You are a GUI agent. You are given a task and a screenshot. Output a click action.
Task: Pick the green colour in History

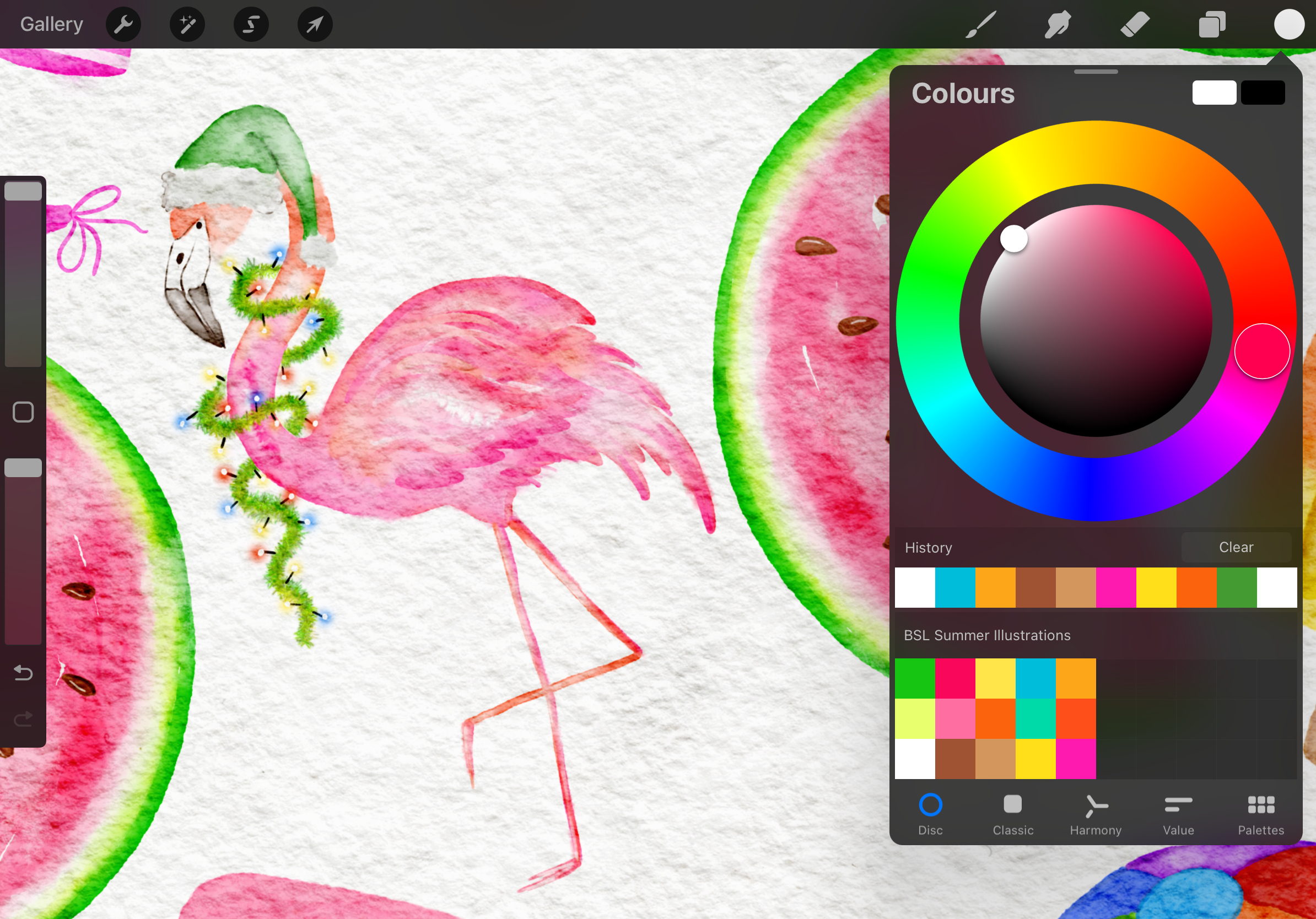[x=1237, y=587]
